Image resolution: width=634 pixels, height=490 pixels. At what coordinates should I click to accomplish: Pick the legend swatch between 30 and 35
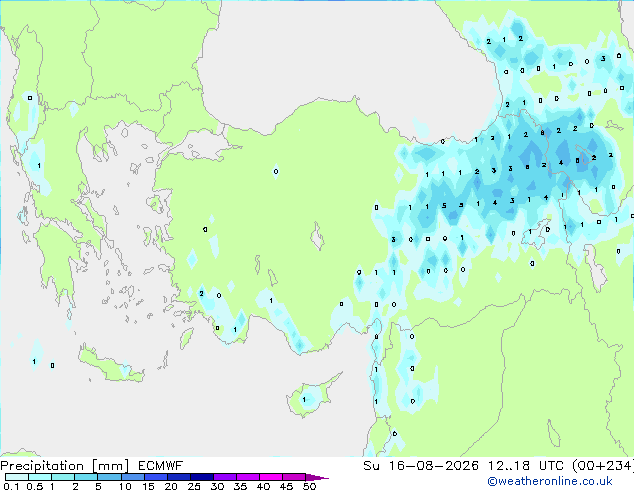(x=224, y=477)
